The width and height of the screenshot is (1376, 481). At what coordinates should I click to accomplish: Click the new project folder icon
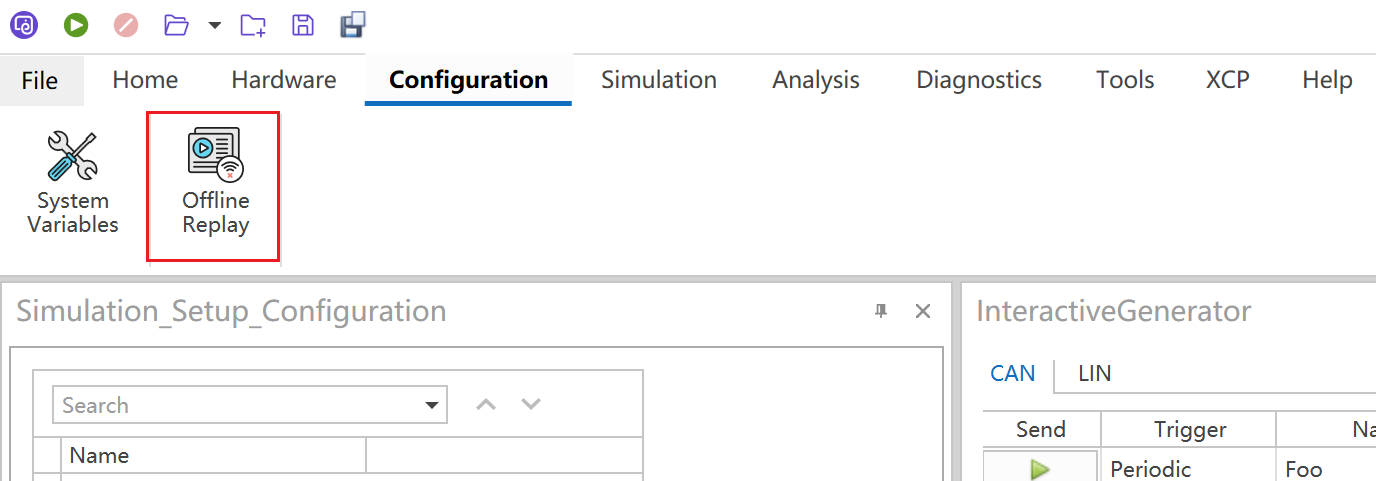(253, 25)
